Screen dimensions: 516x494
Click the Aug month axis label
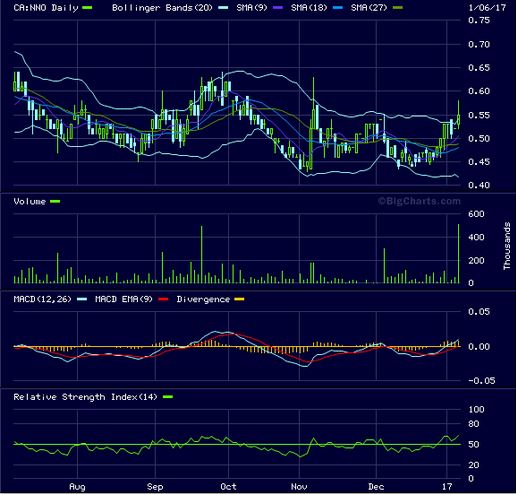coord(77,487)
